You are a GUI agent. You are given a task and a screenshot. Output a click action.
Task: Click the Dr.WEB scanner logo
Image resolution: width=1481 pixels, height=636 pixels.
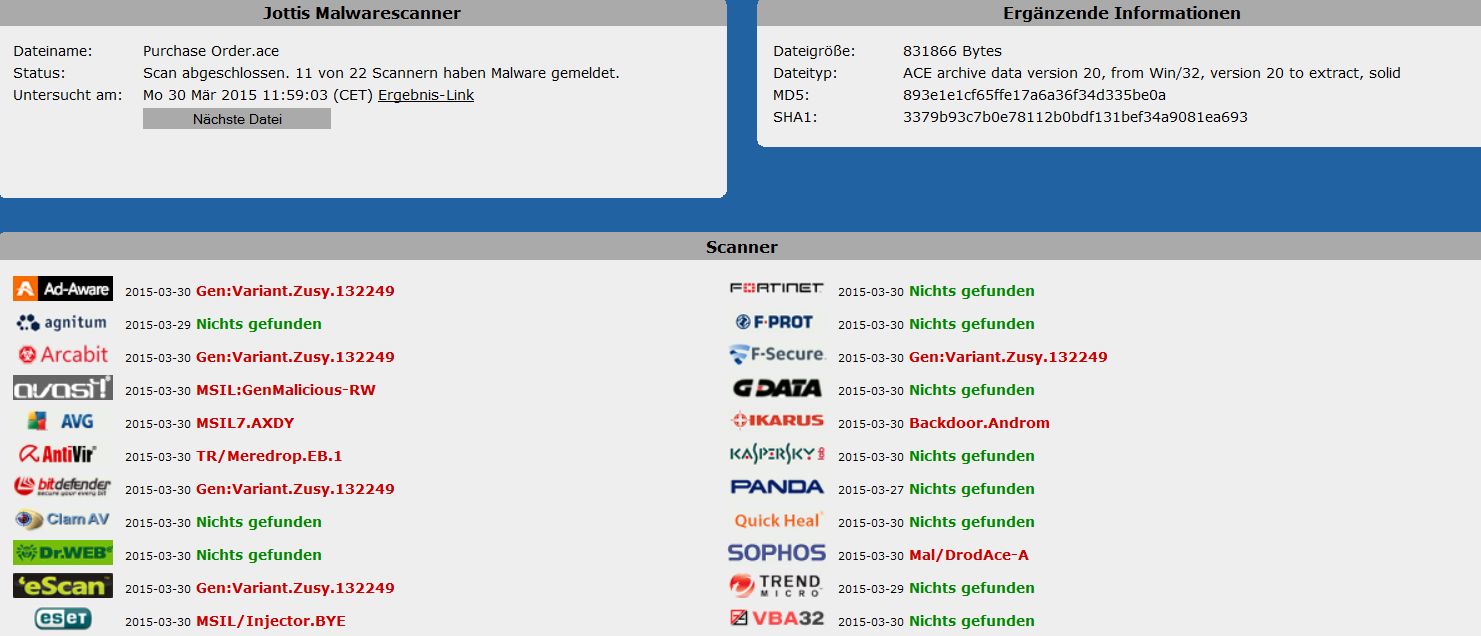(63, 553)
